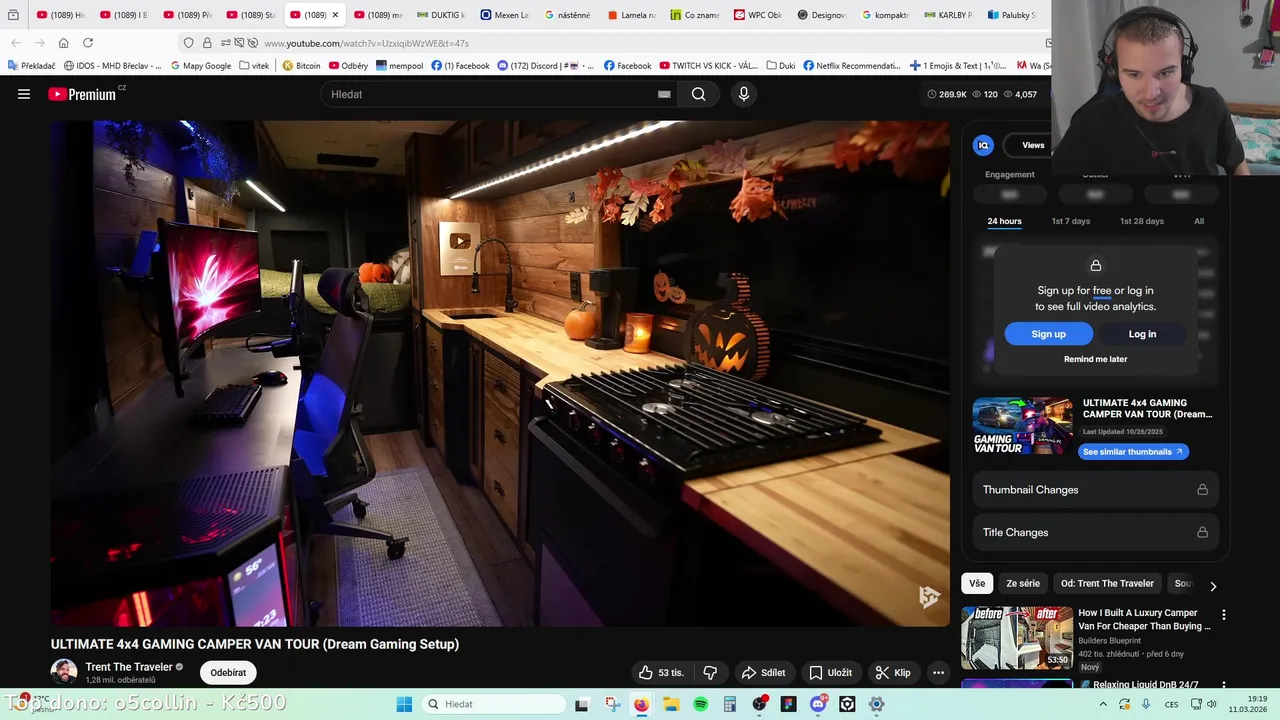The width and height of the screenshot is (1280, 720).
Task: Open See similar thumbnails
Action: point(1133,452)
